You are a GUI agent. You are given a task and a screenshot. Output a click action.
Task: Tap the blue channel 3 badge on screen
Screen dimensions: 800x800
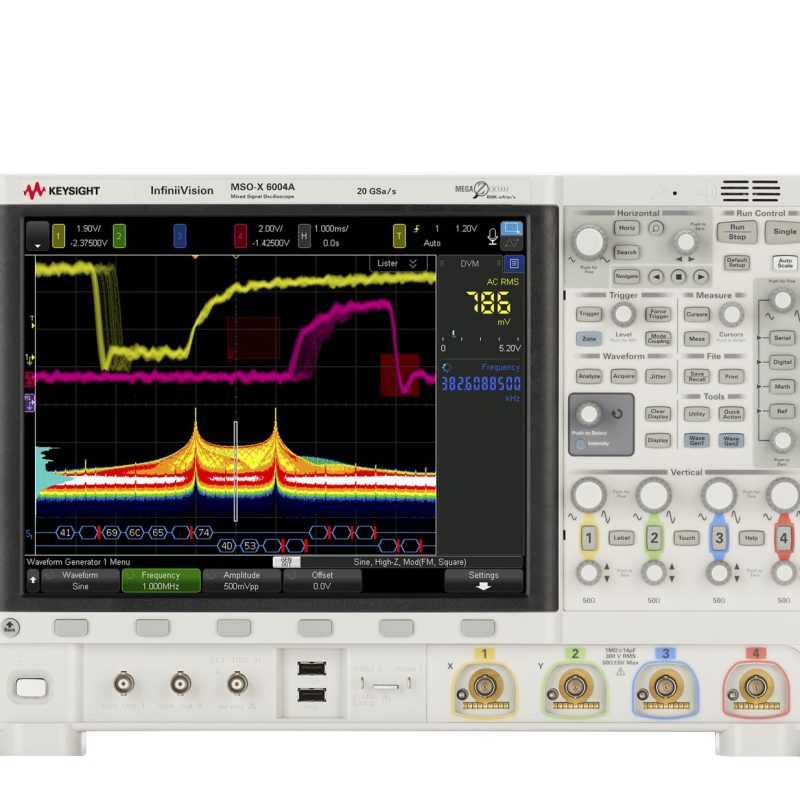[x=180, y=236]
